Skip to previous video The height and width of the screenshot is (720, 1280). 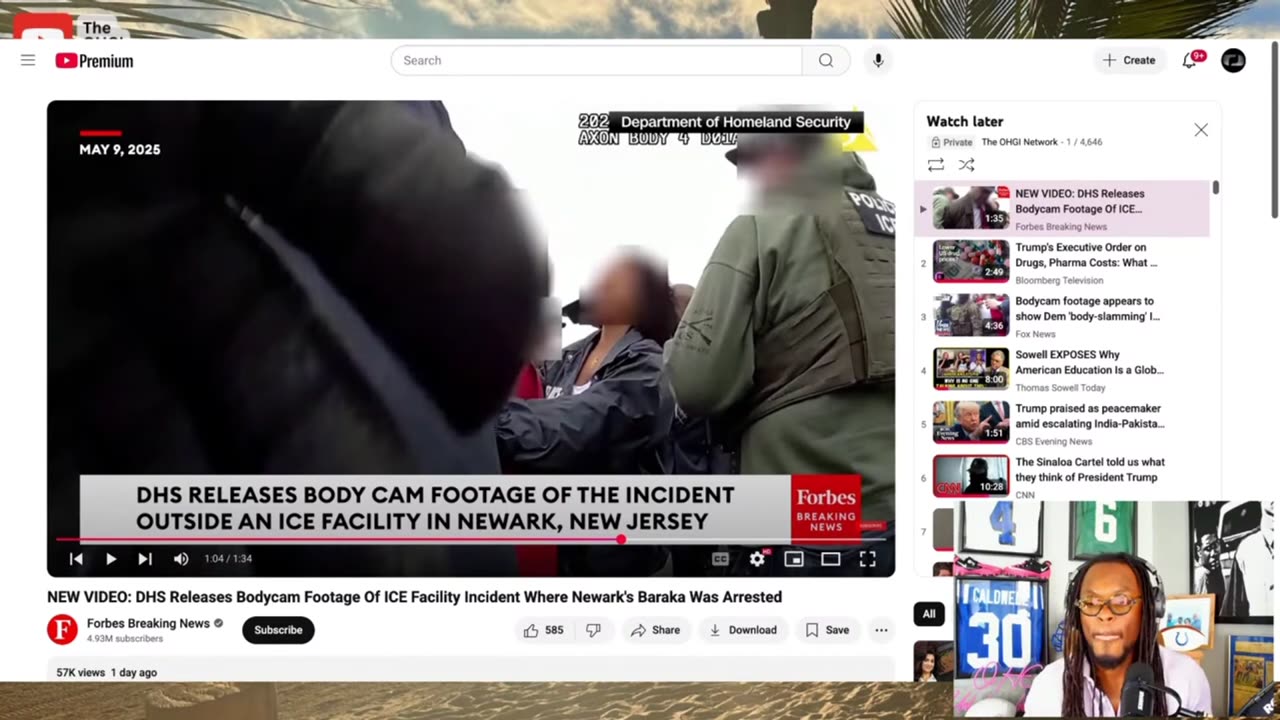click(76, 559)
